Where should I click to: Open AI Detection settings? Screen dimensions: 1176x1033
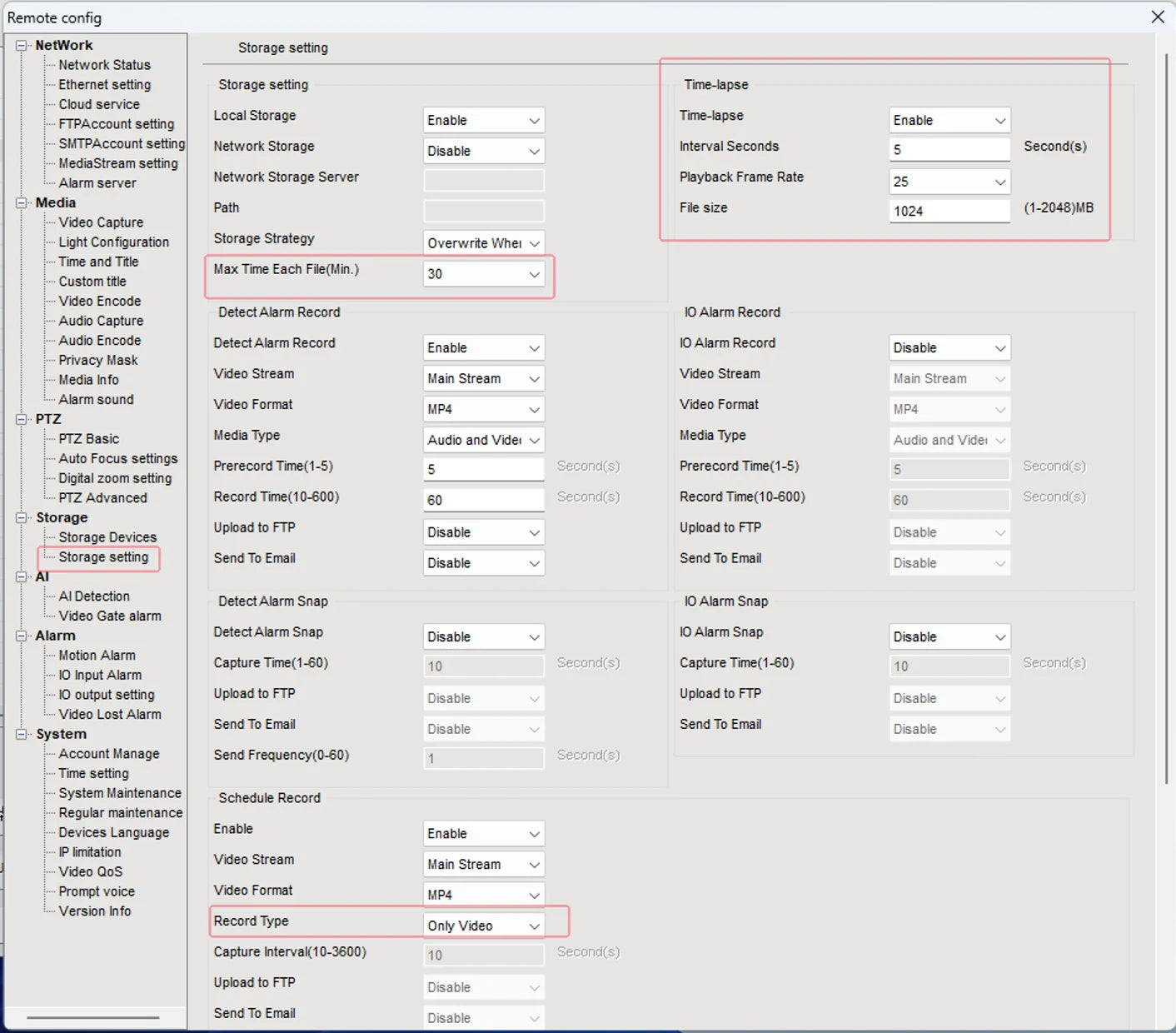click(94, 596)
